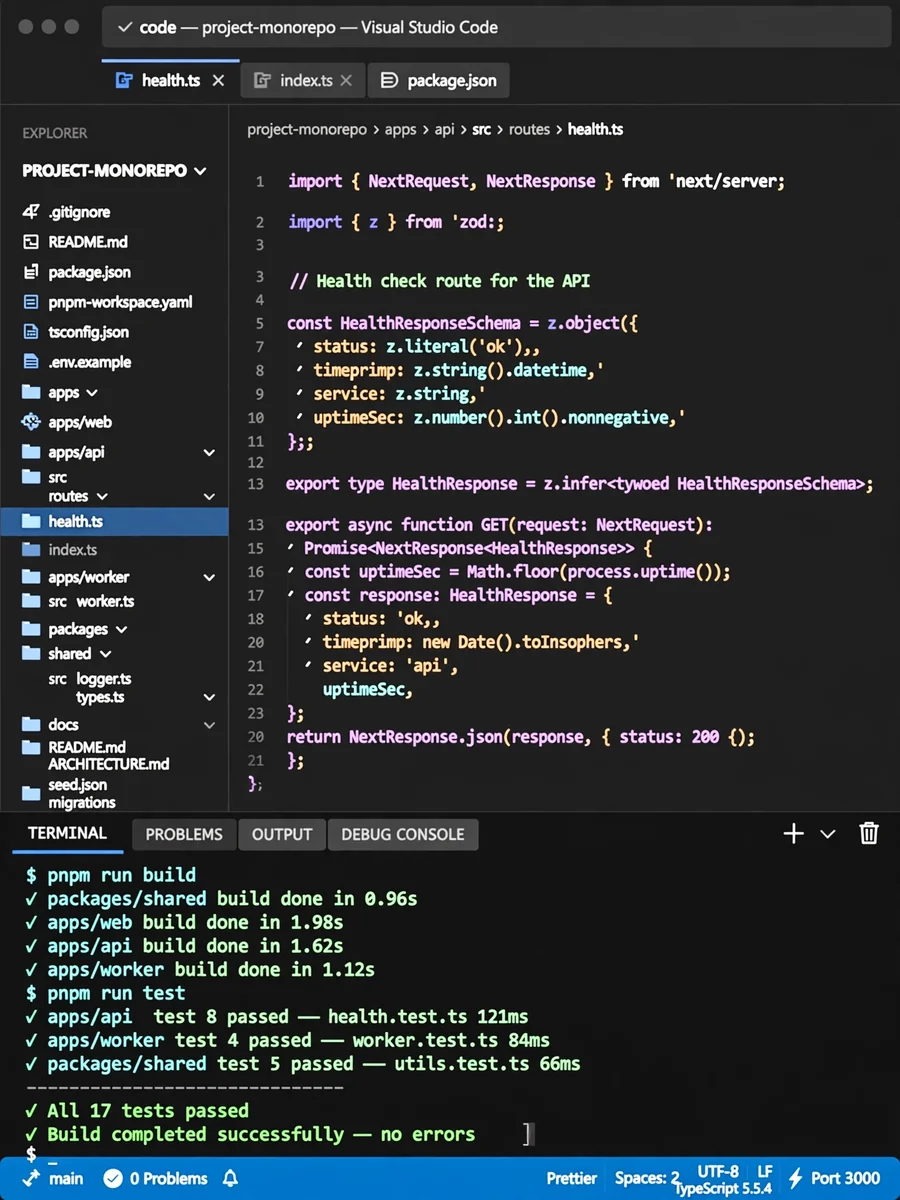Open the OUTPUT panel tab
The image size is (900, 1200).
coord(282,834)
